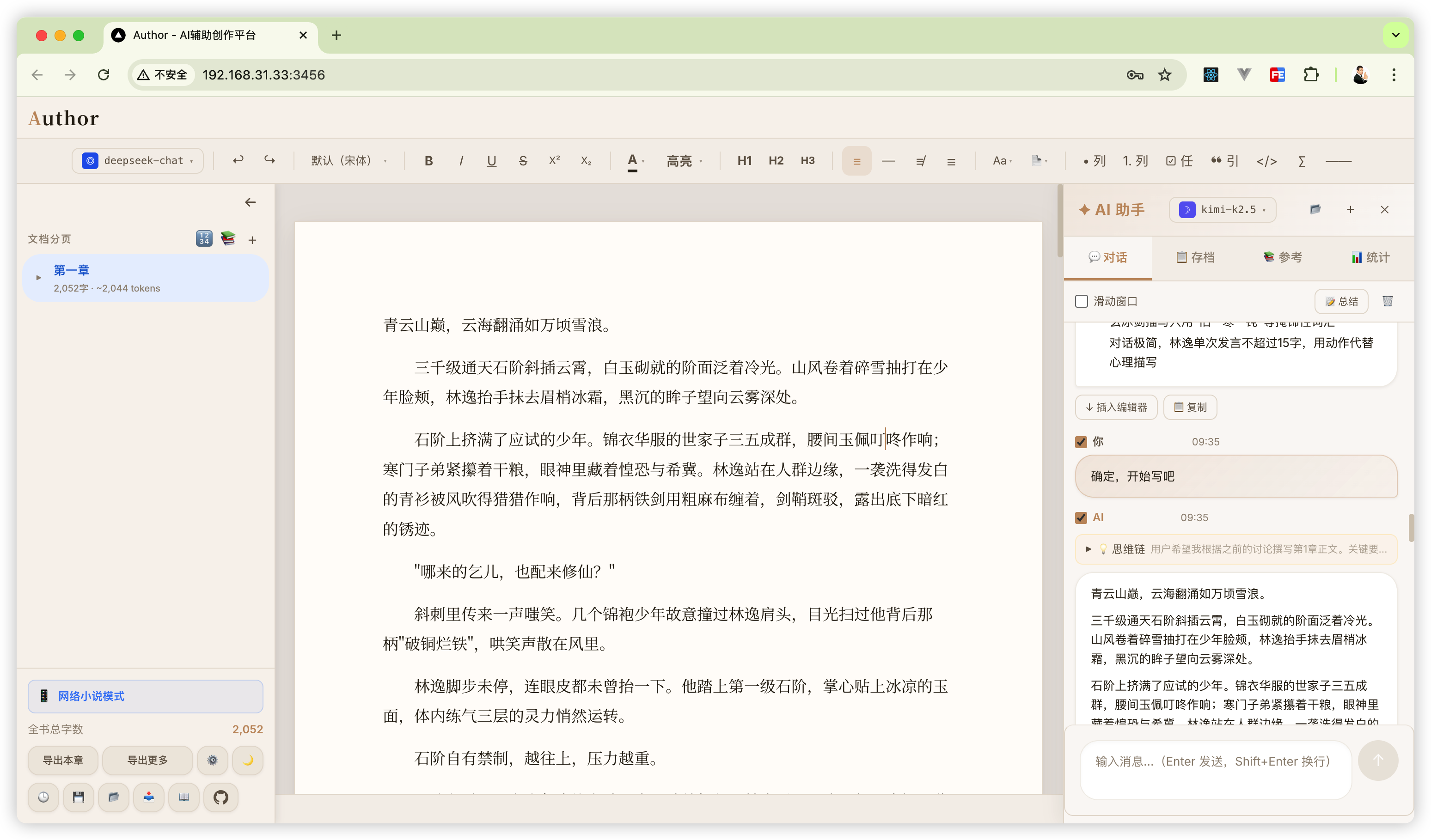Delete chat history trash icon
The width and height of the screenshot is (1431, 840).
point(1387,301)
